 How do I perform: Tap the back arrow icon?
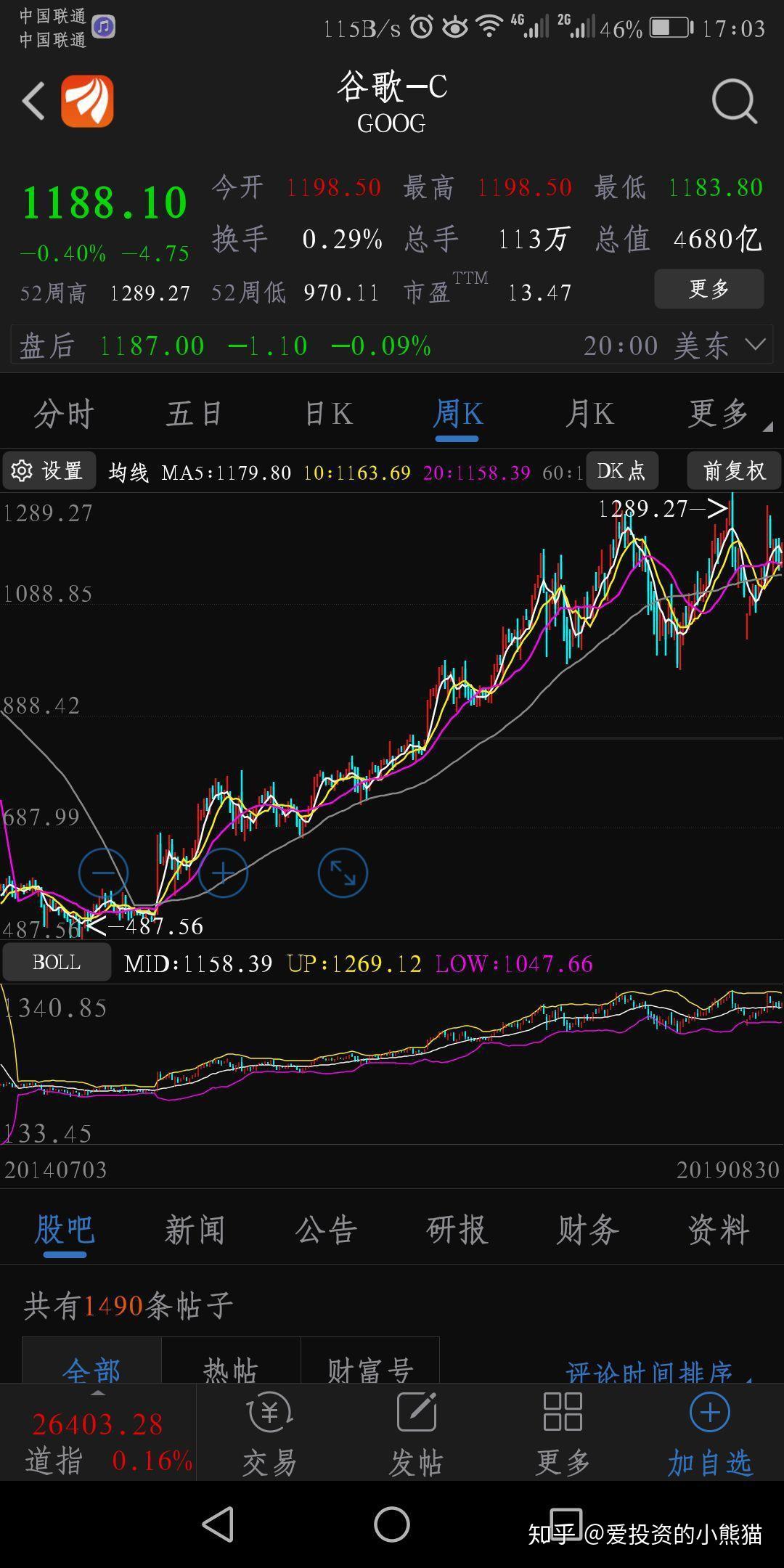click(34, 101)
